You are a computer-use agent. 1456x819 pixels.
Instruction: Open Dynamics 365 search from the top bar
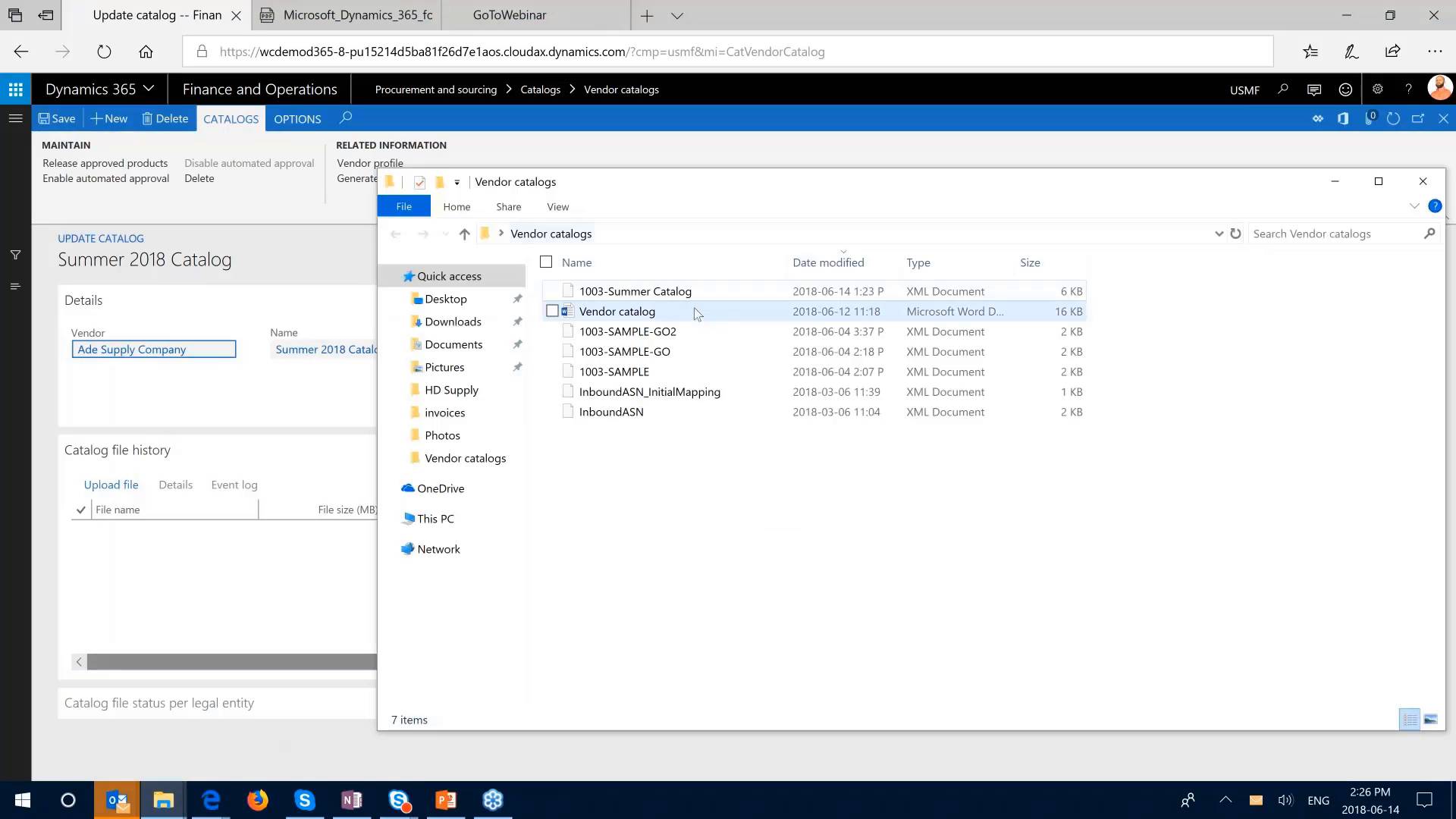tap(1282, 89)
